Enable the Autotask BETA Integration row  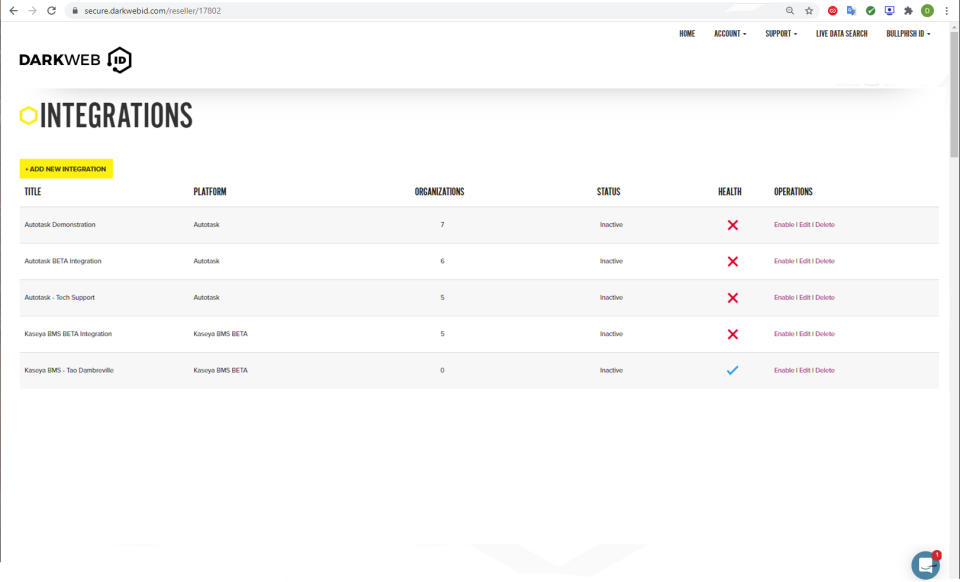tap(784, 261)
